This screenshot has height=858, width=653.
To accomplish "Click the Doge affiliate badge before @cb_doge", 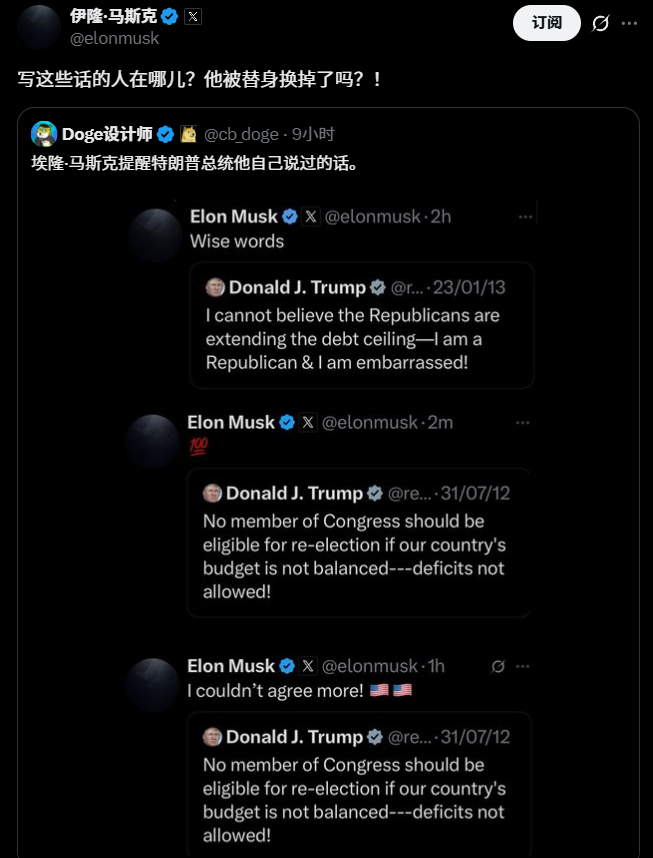I will pos(188,134).
